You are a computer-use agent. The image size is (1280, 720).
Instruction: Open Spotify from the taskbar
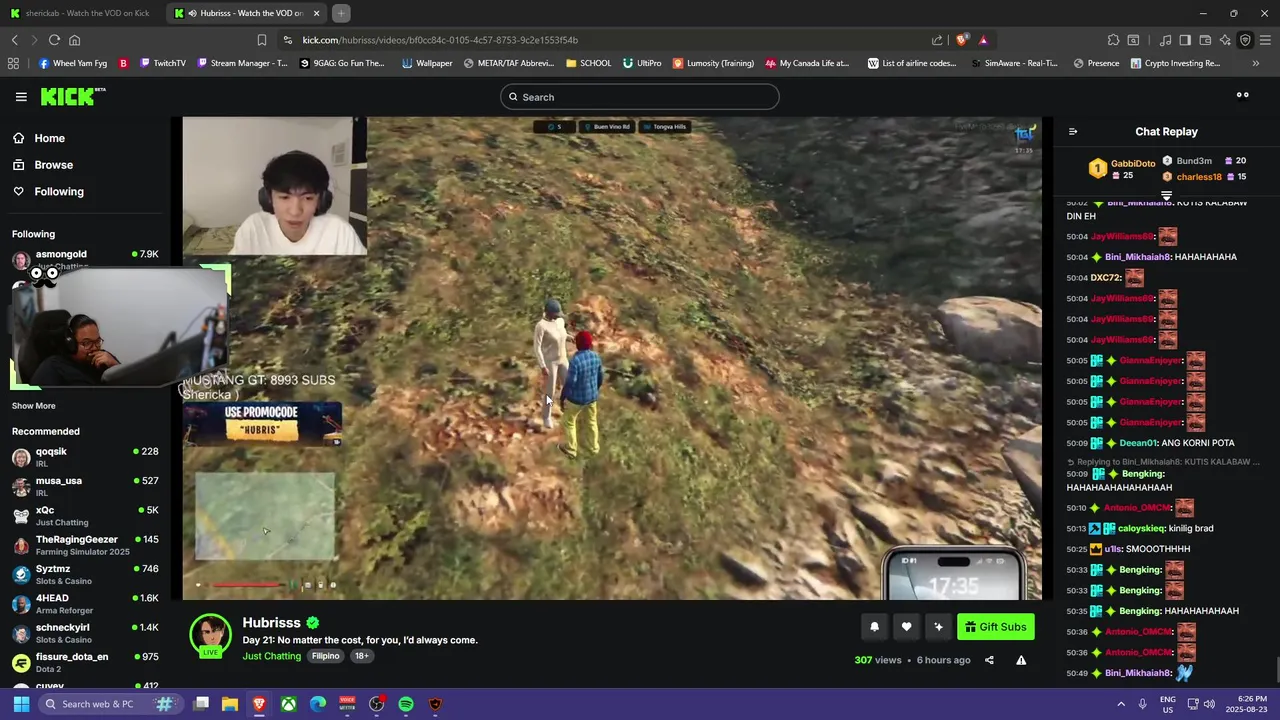pos(406,704)
